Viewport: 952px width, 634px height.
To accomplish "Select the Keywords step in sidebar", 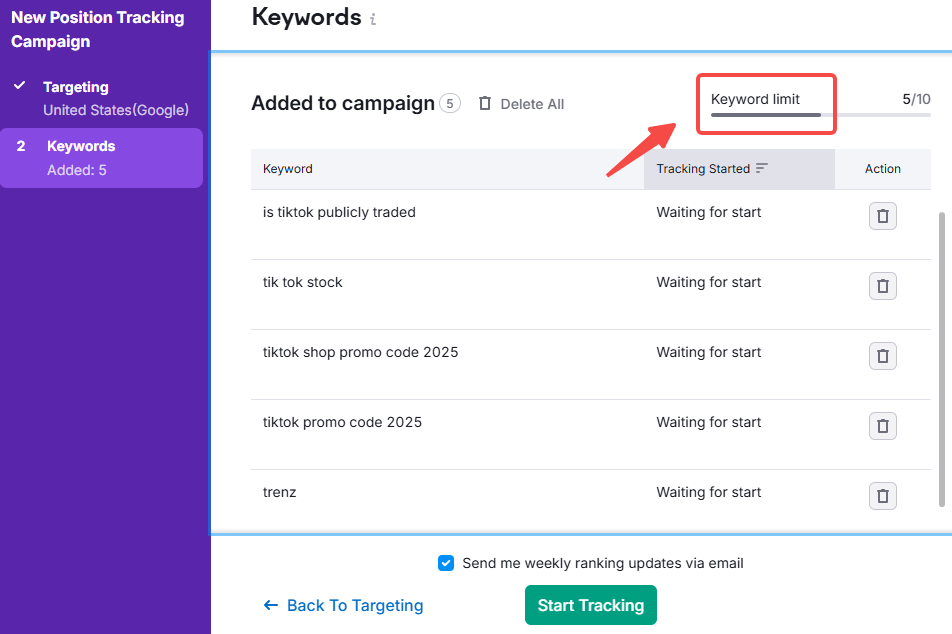I will tap(81, 146).
